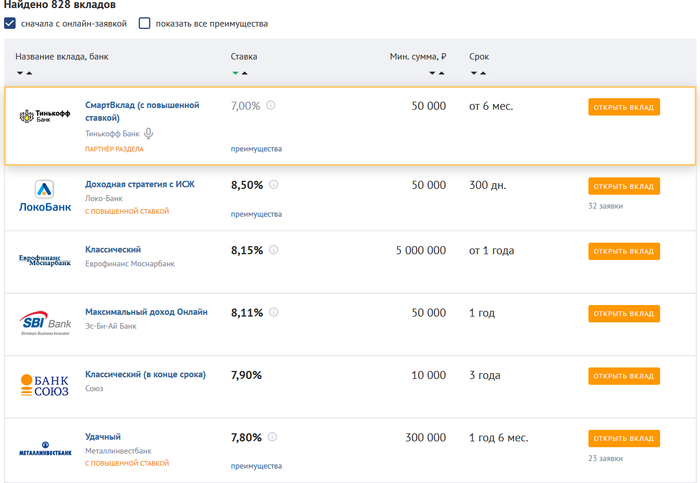Click info icon next to 7,80% rate
The image size is (700, 483).
[x=272, y=437]
